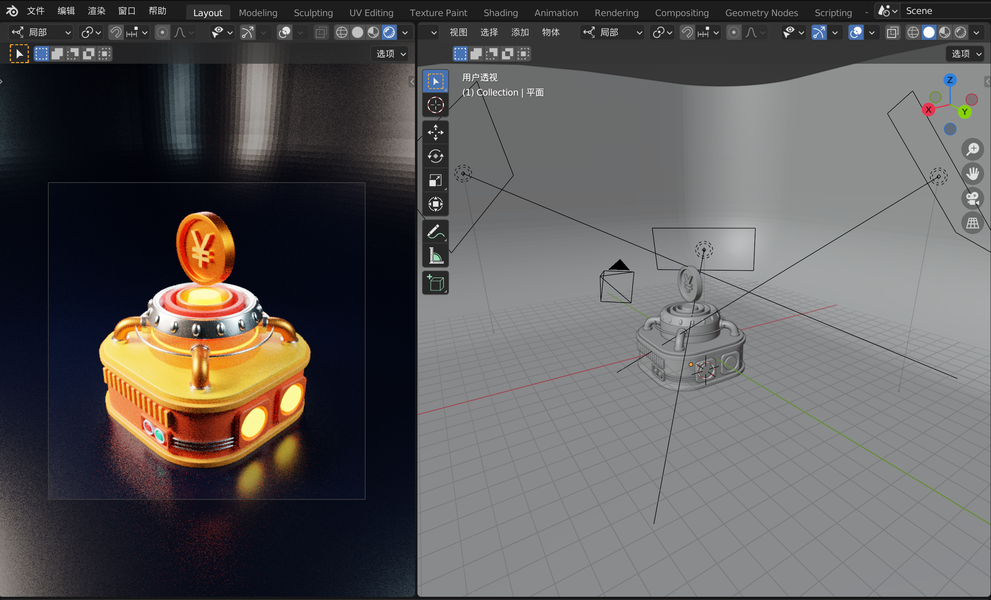
Task: Select the Rotate tool
Action: (435, 156)
